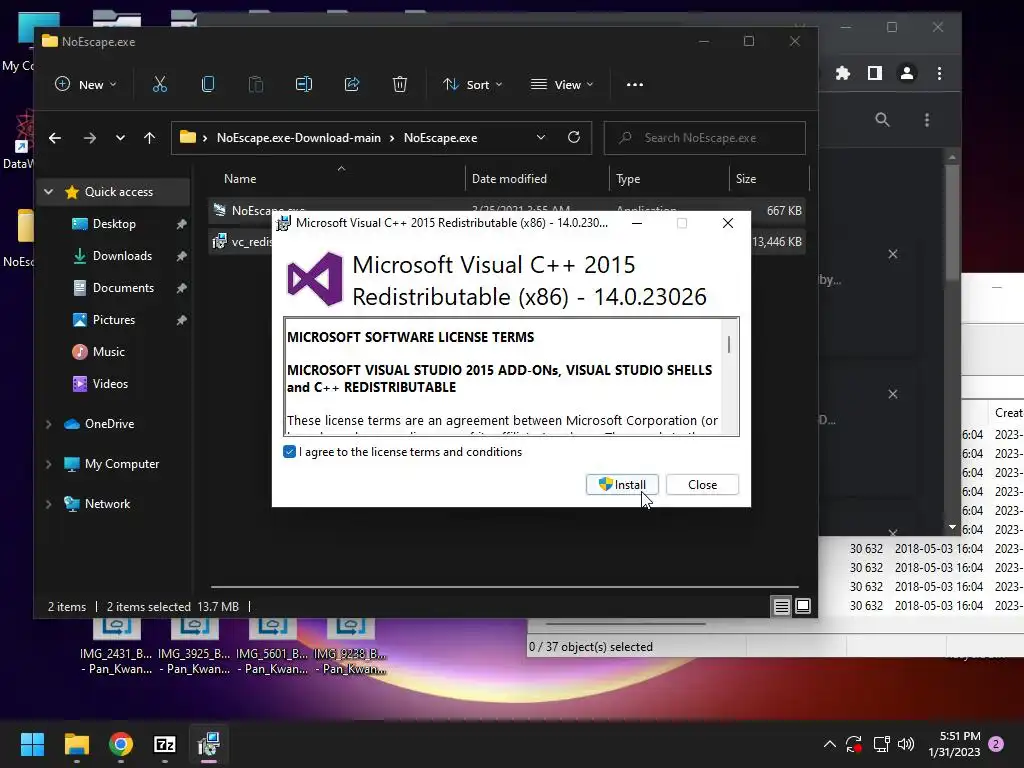Open recent locations dropdown arrow
1024x768 pixels.
[x=120, y=138]
